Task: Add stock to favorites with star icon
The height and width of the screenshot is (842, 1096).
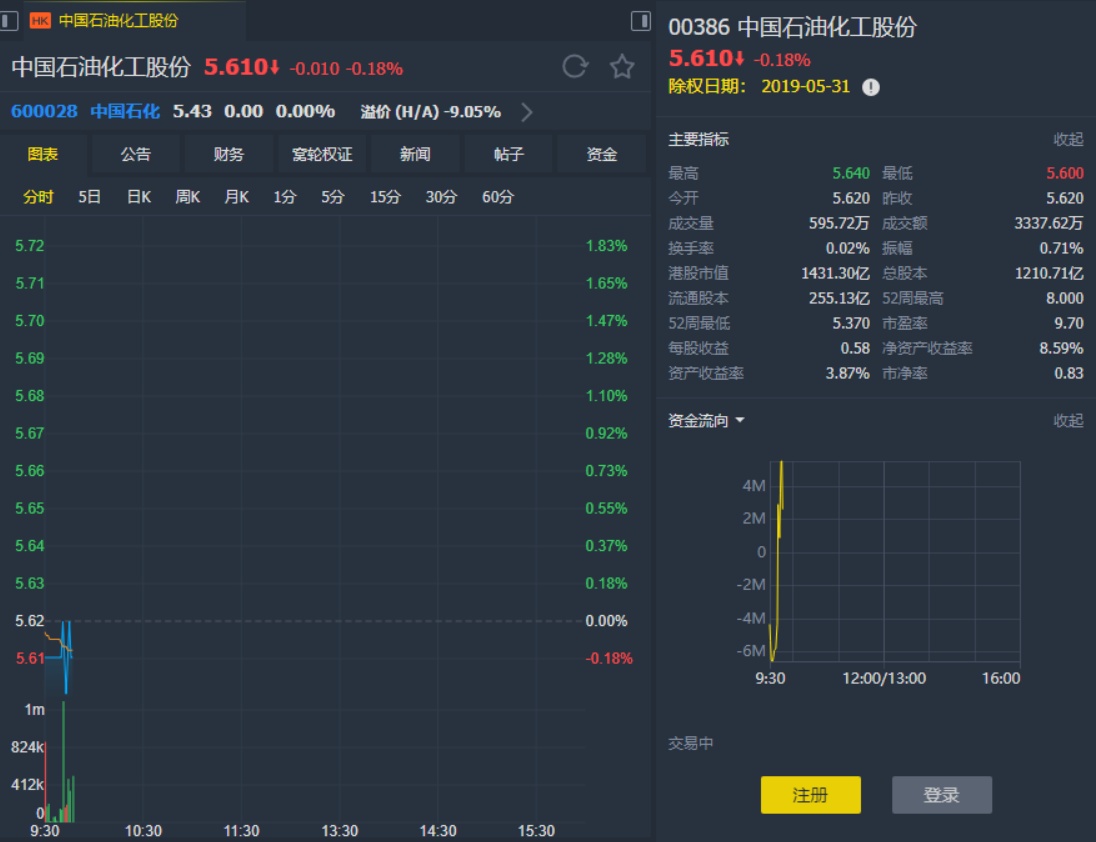Action: tap(622, 67)
